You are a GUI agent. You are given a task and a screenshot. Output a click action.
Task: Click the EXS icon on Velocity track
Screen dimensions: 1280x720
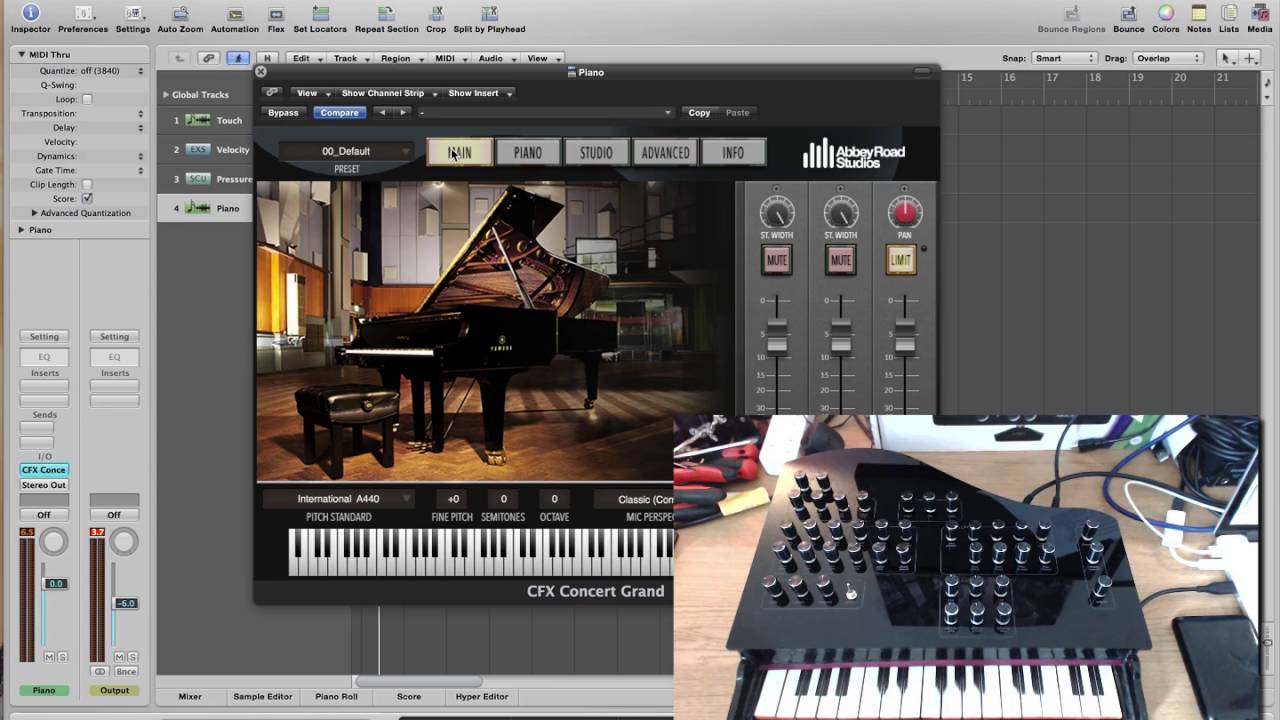(x=198, y=150)
